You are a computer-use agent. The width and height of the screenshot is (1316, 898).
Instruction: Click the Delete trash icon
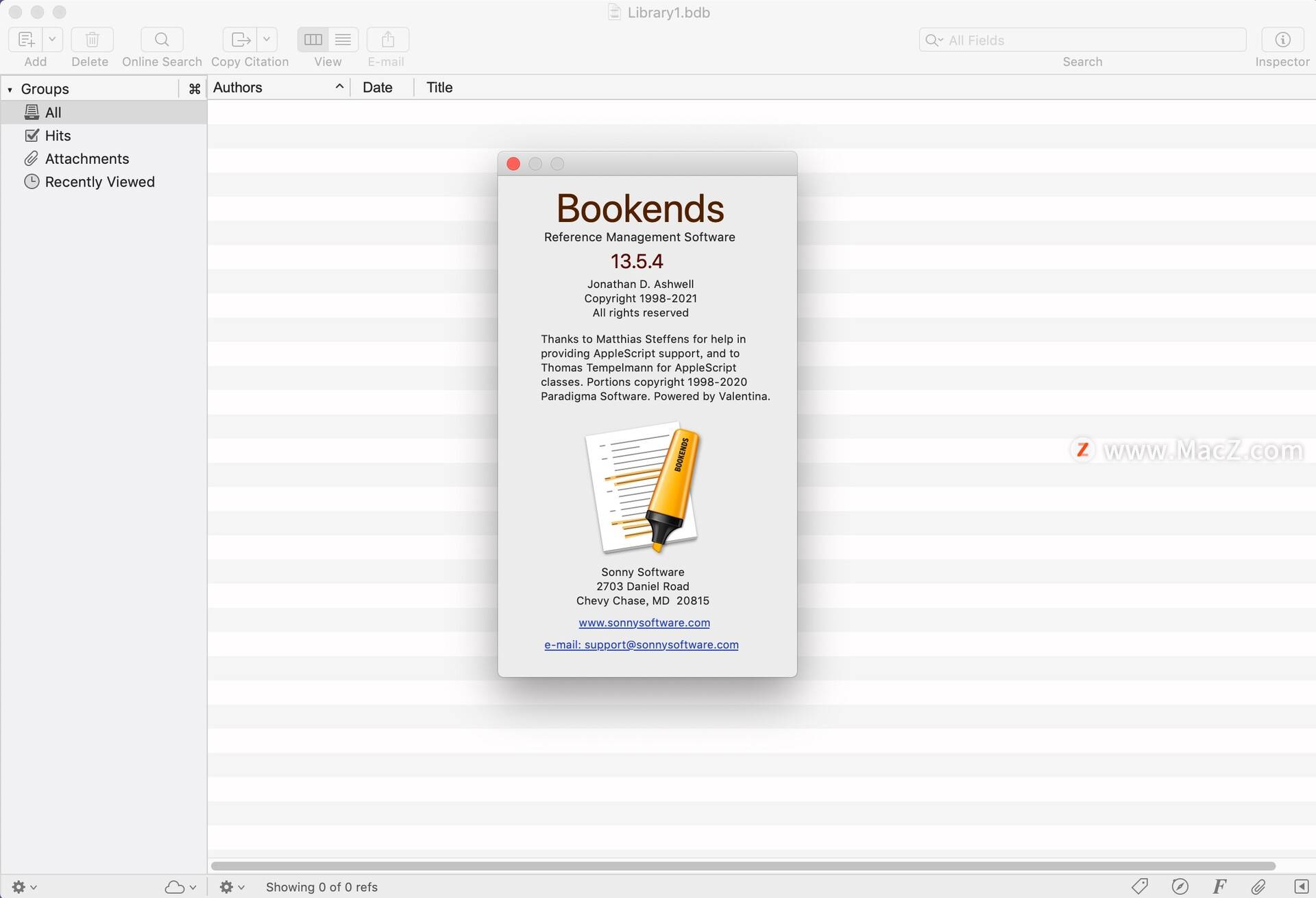pyautogui.click(x=92, y=40)
